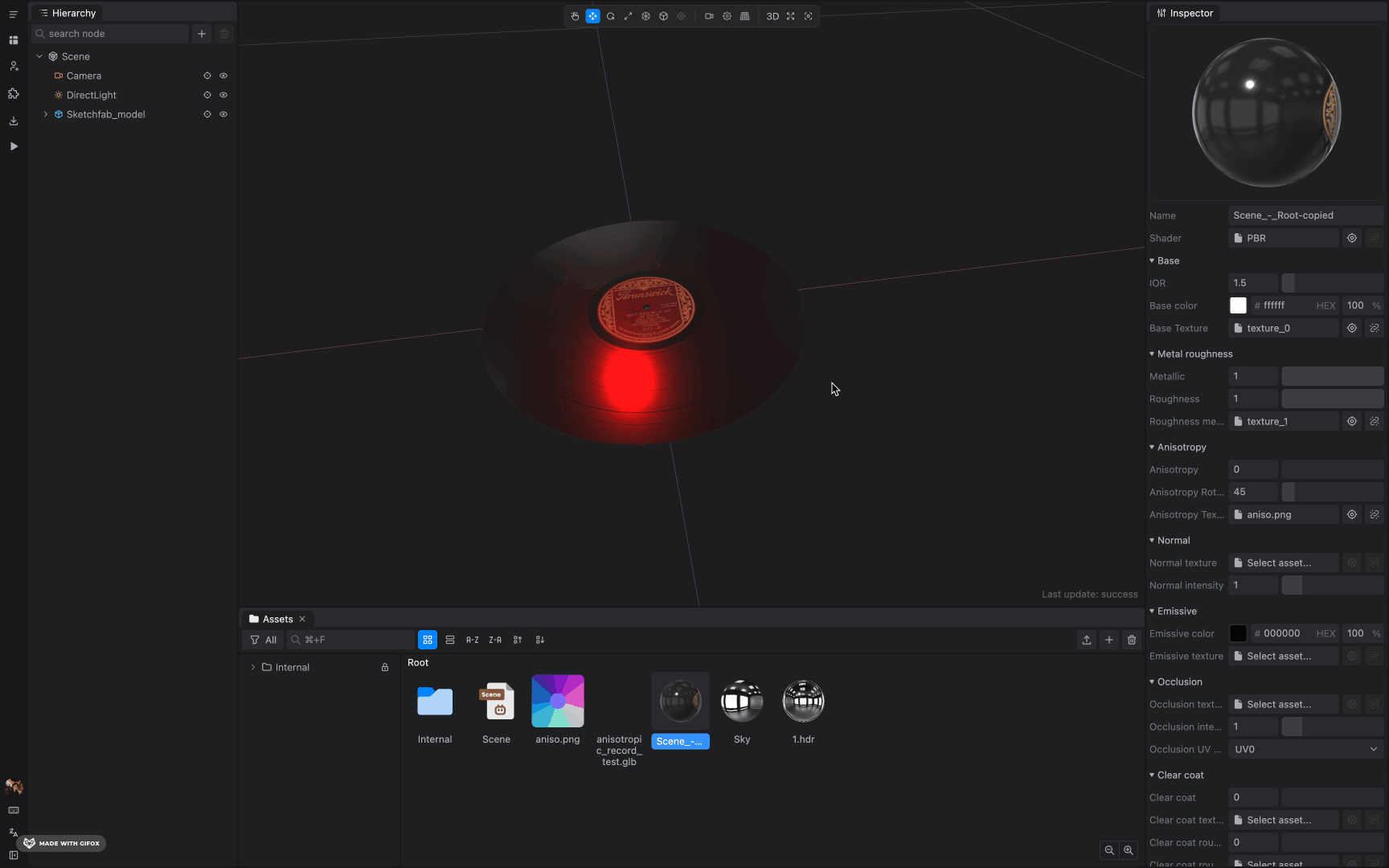Select the DirectLight node in hierarchy
This screenshot has height=868, width=1389.
(91, 95)
